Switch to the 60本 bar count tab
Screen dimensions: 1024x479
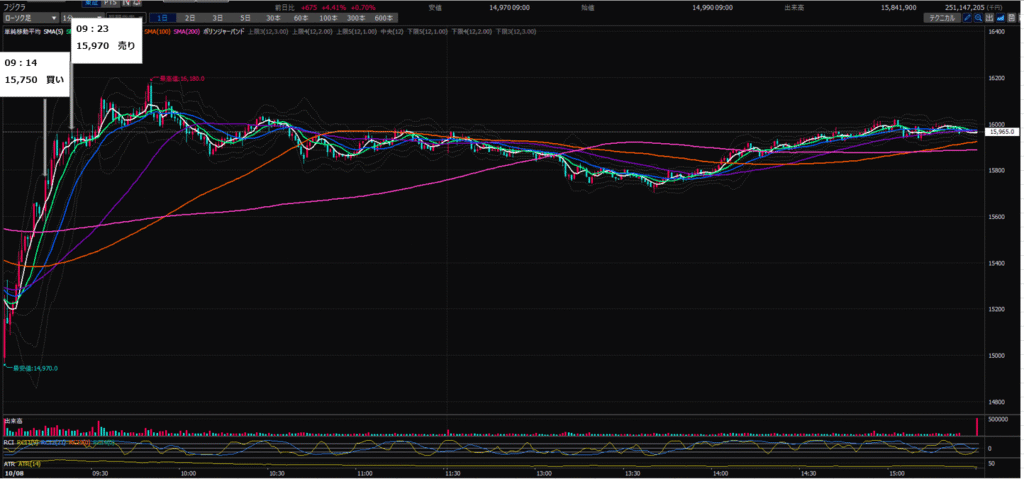click(300, 18)
